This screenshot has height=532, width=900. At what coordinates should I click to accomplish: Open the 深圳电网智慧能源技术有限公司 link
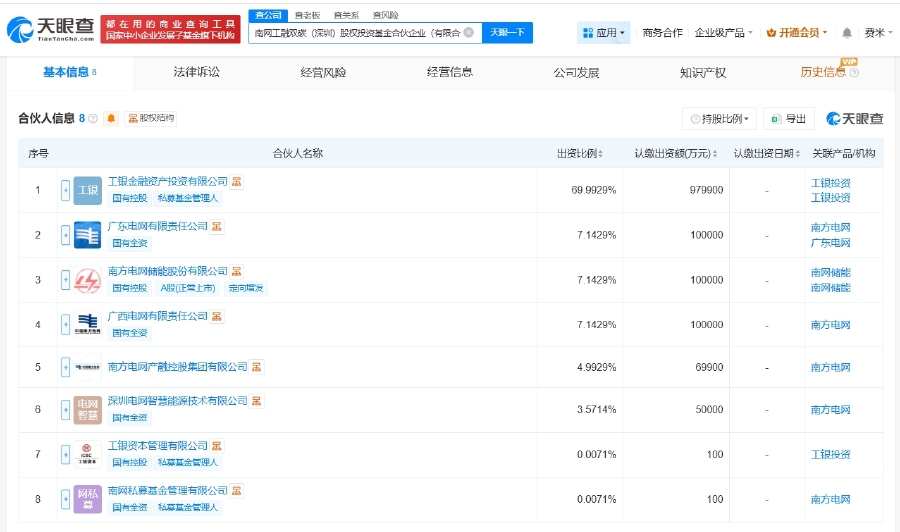[x=177, y=401]
